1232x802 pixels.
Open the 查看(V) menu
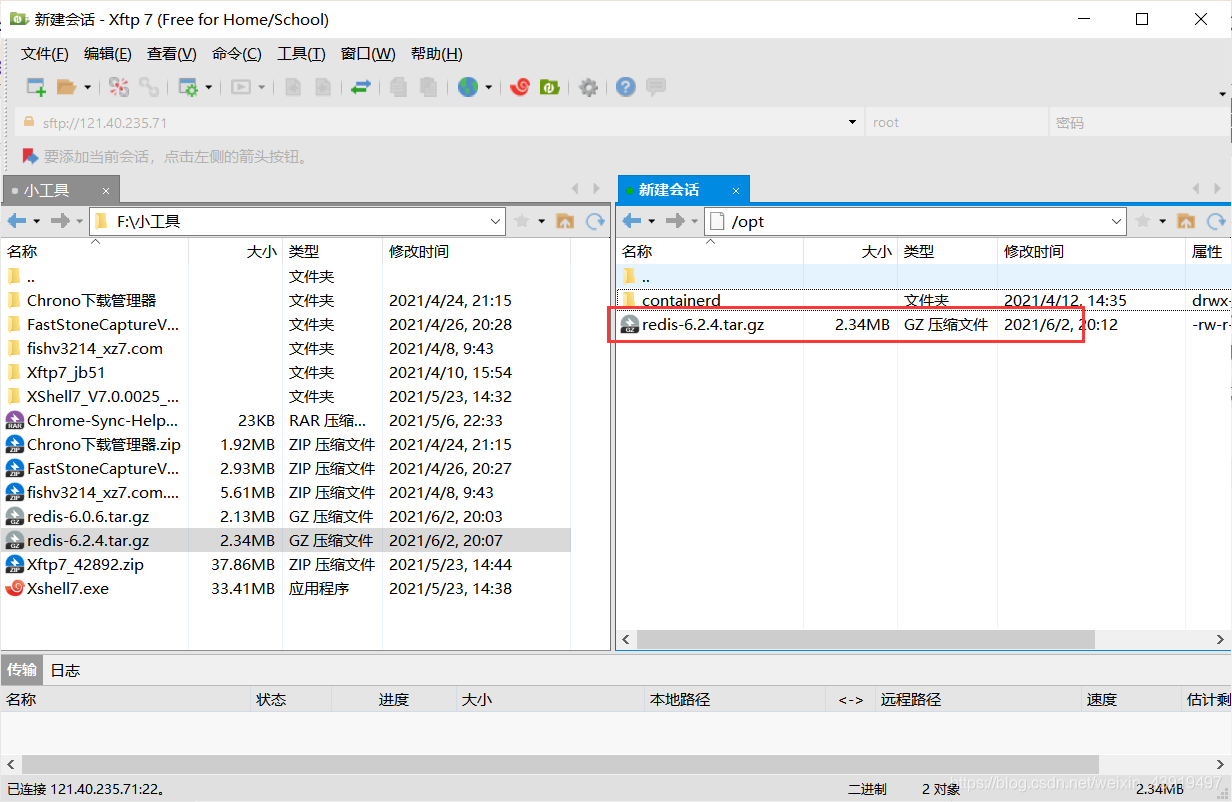point(172,54)
